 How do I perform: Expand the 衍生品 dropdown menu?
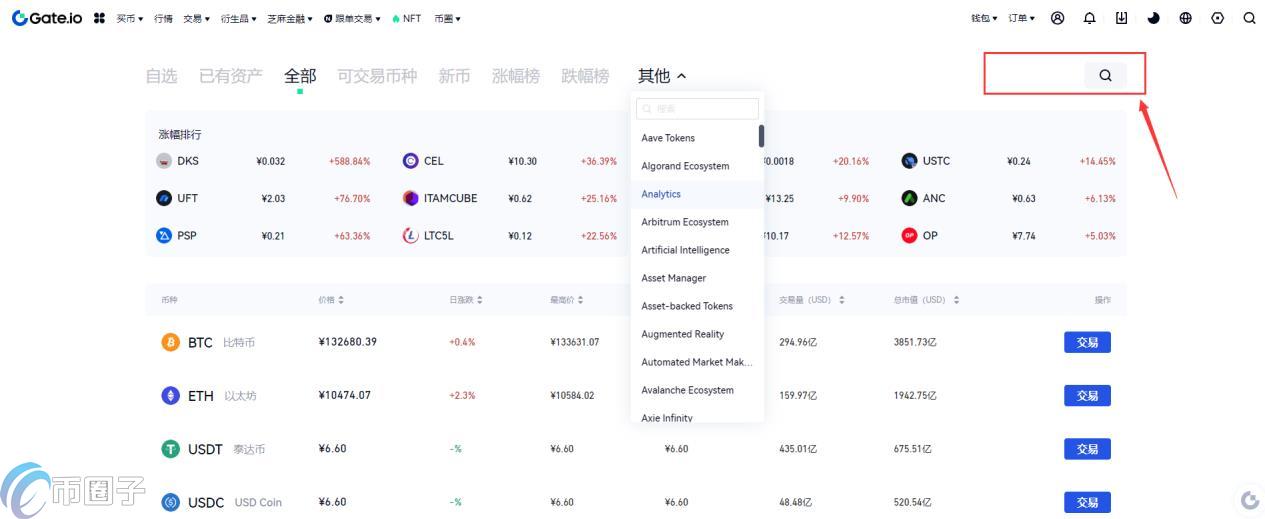[237, 18]
